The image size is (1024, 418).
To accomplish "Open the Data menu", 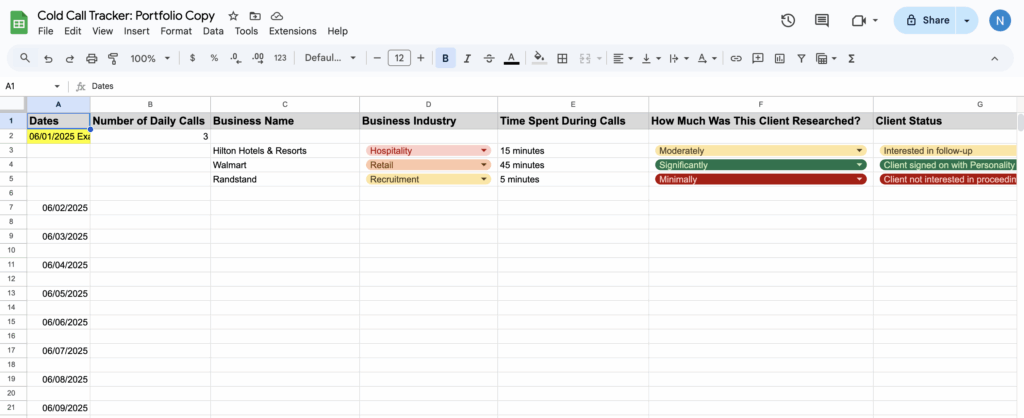I will pyautogui.click(x=213, y=31).
